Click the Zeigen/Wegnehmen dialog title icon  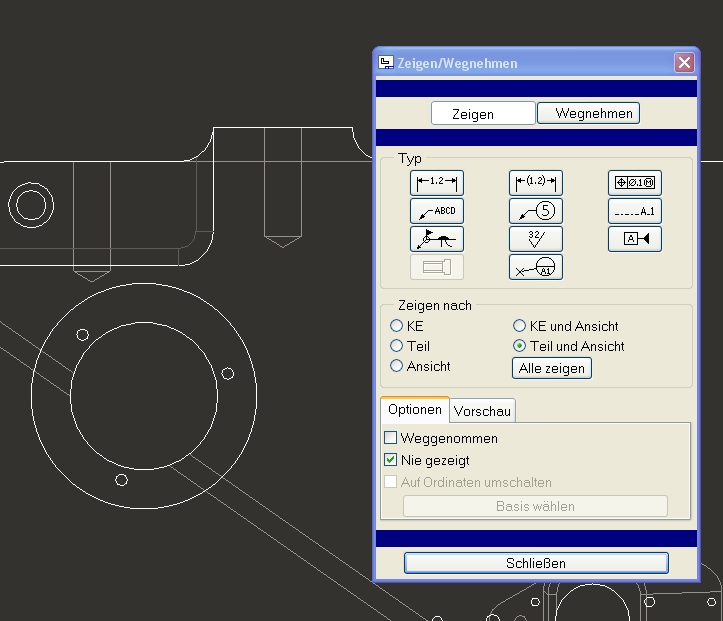pos(385,63)
